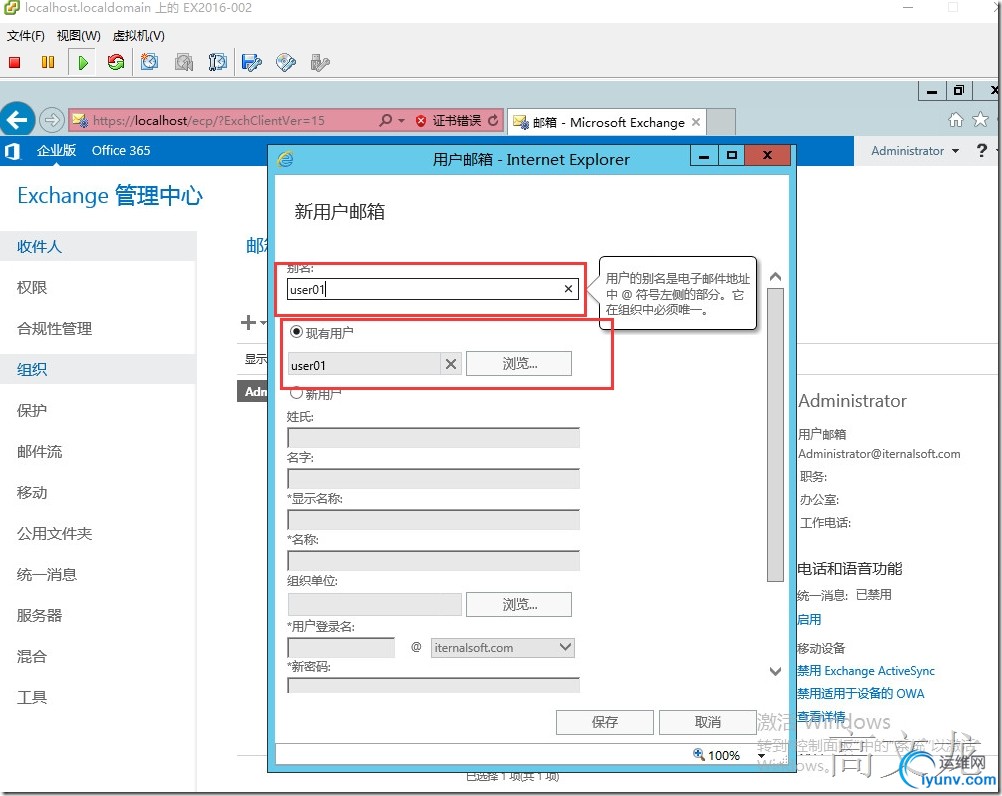The height and width of the screenshot is (796, 1002).
Task: Open help with the question mark icon
Action: click(982, 151)
